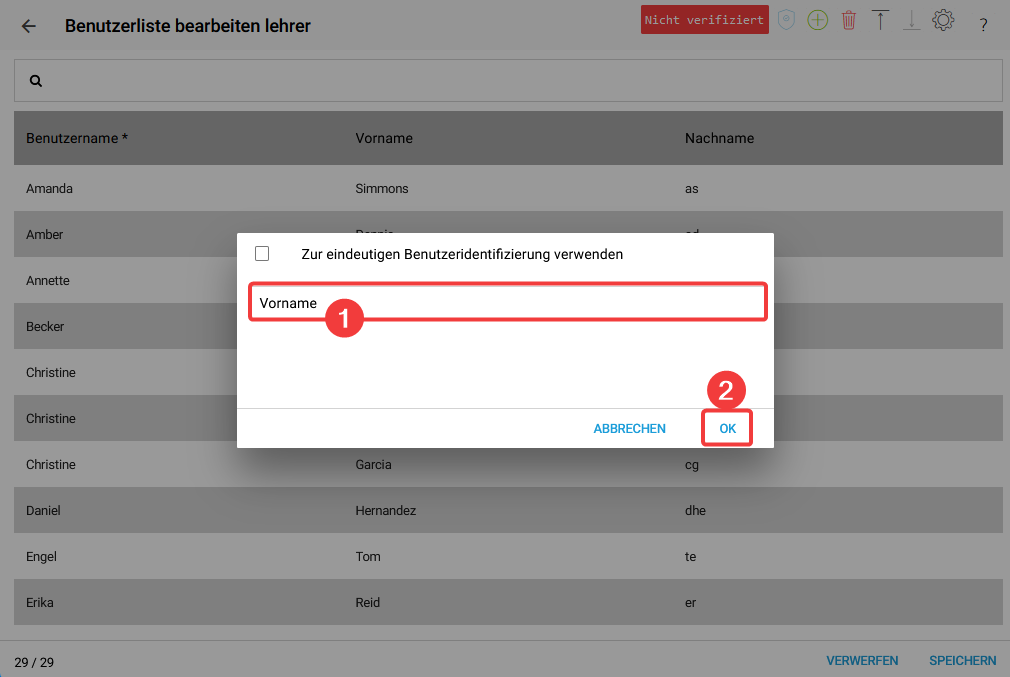Click the green plus add icon

click(818, 20)
